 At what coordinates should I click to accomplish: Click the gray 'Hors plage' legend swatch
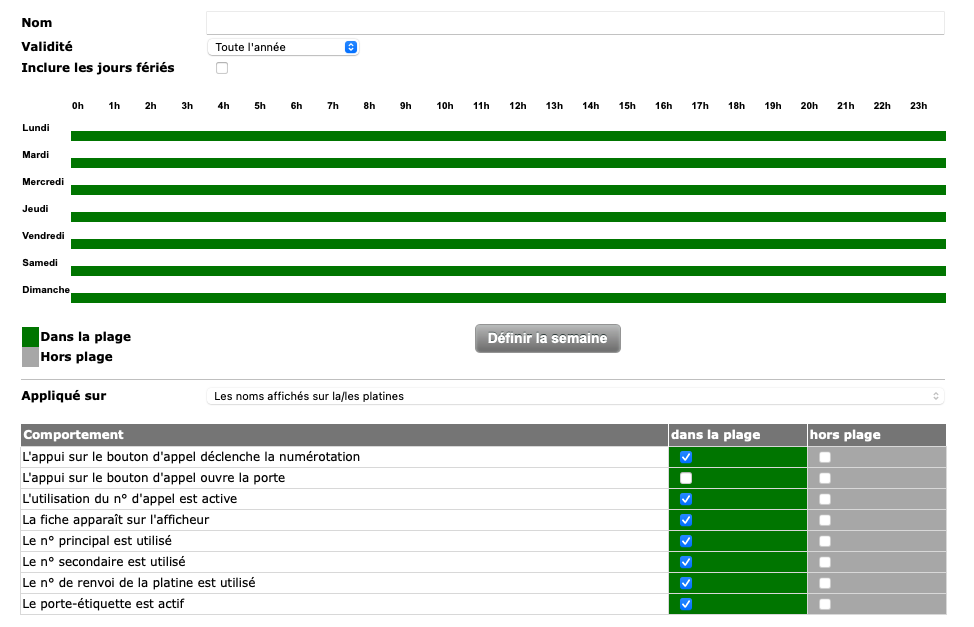tap(30, 357)
